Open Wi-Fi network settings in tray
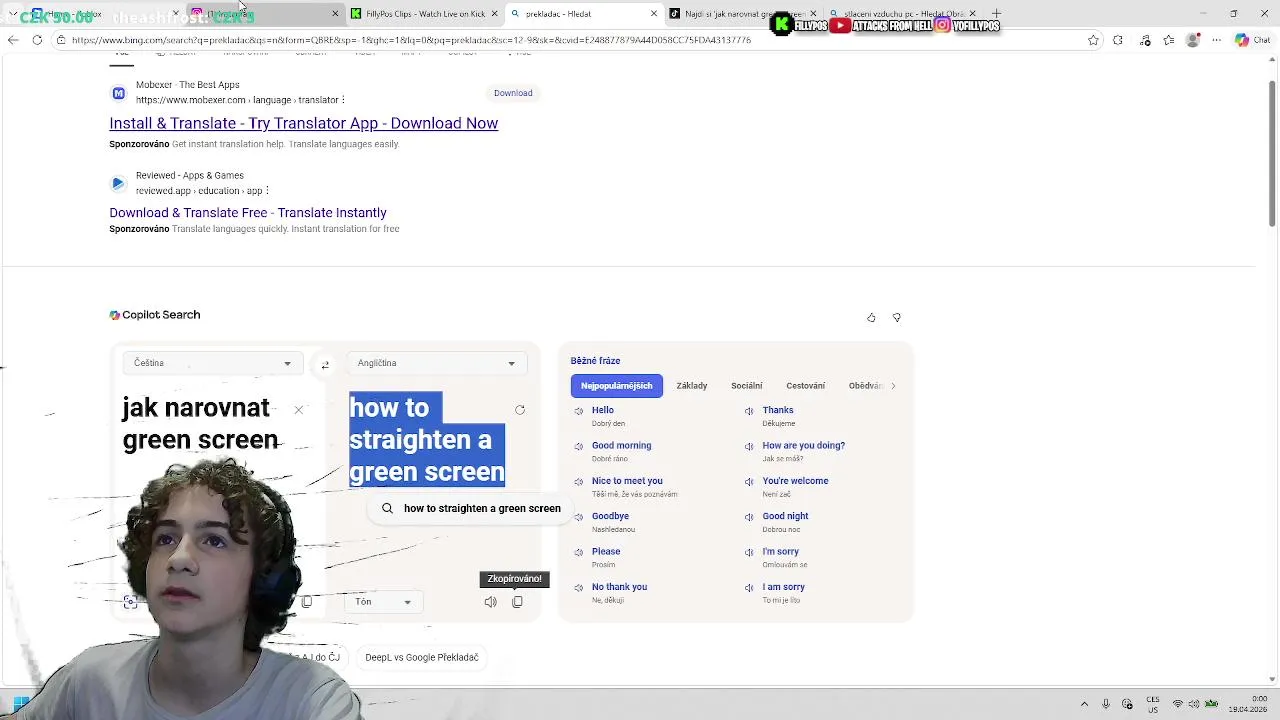The height and width of the screenshot is (720, 1280). pyautogui.click(x=1178, y=704)
